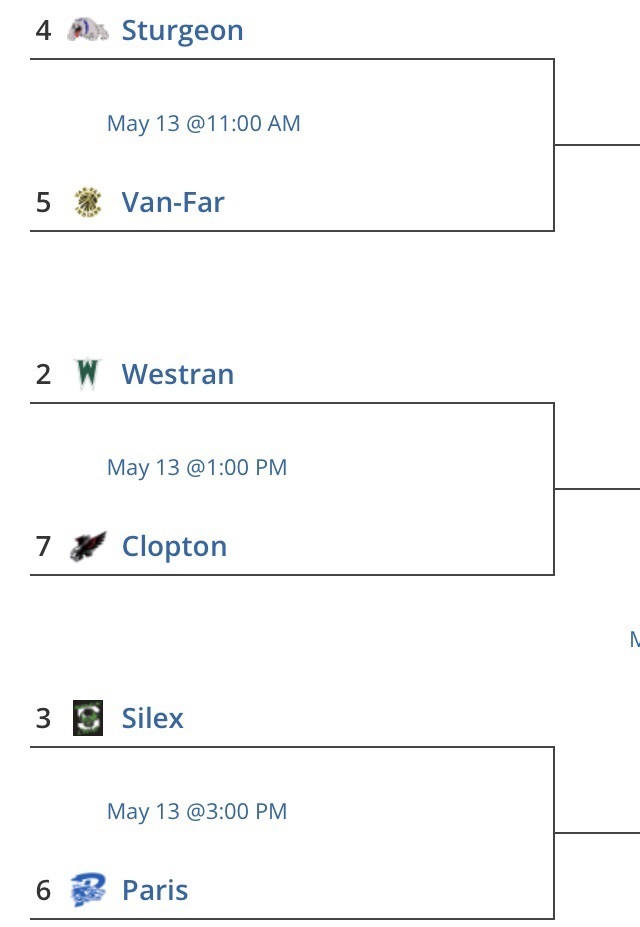Open the Sturgeon team link
Viewport: 640px width, 927px height.
coord(183,31)
